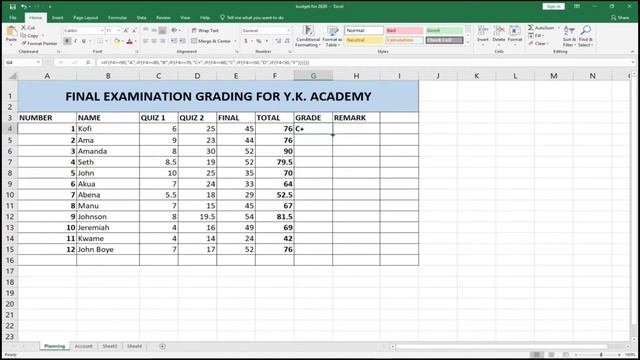Select the Account sheet tab

tap(83, 346)
